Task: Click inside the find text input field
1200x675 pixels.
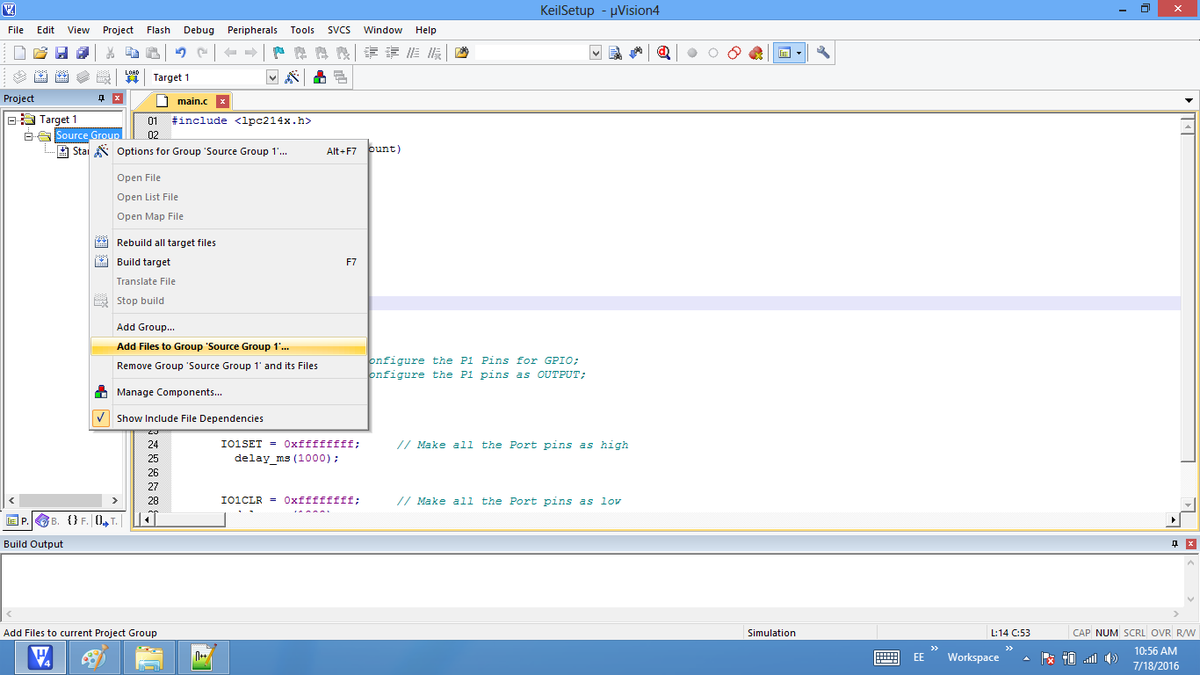Action: coord(530,53)
